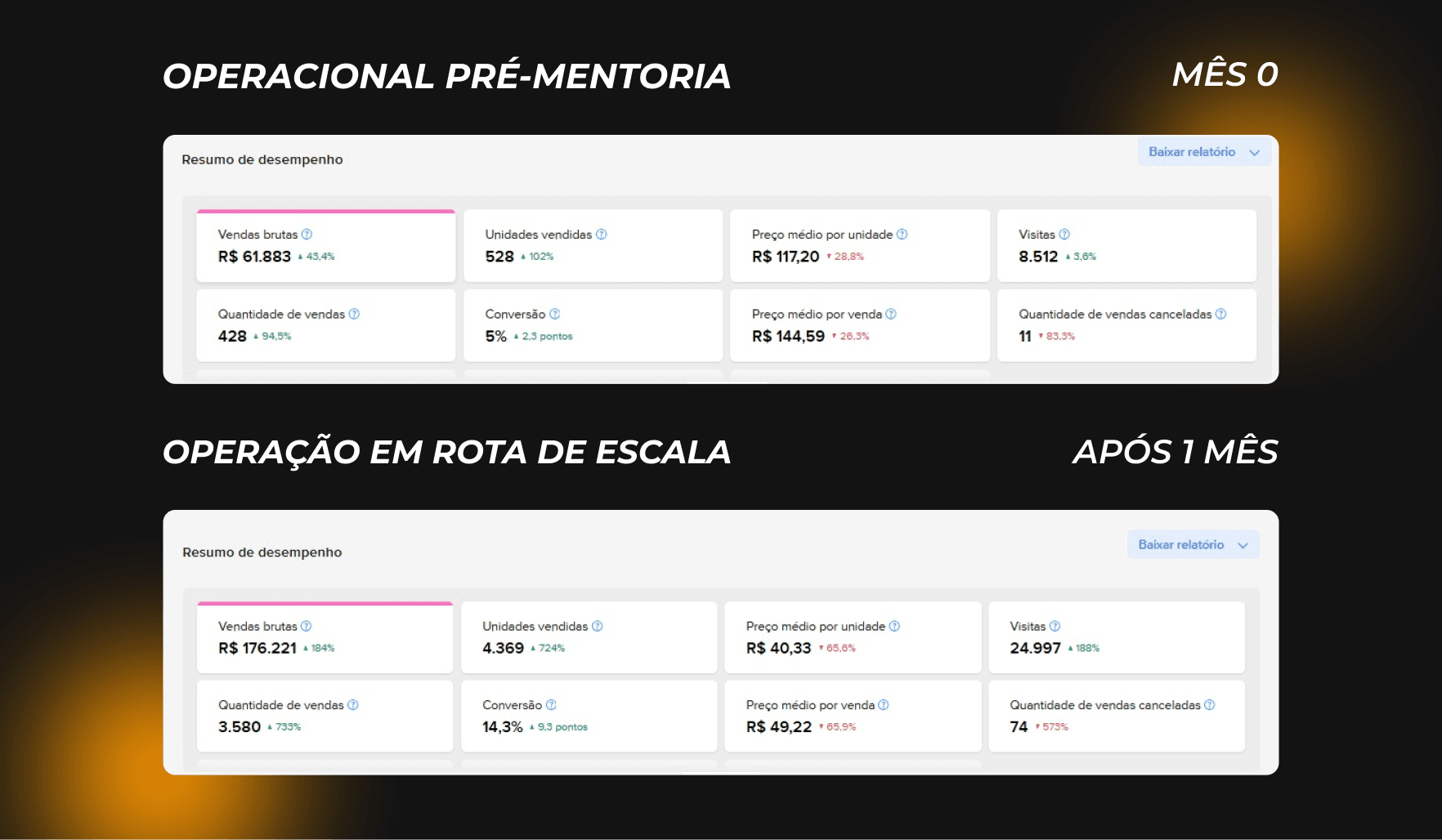Activate the Visitas 24.997 metric card
Viewport: 1442px width, 840px height.
[1117, 637]
